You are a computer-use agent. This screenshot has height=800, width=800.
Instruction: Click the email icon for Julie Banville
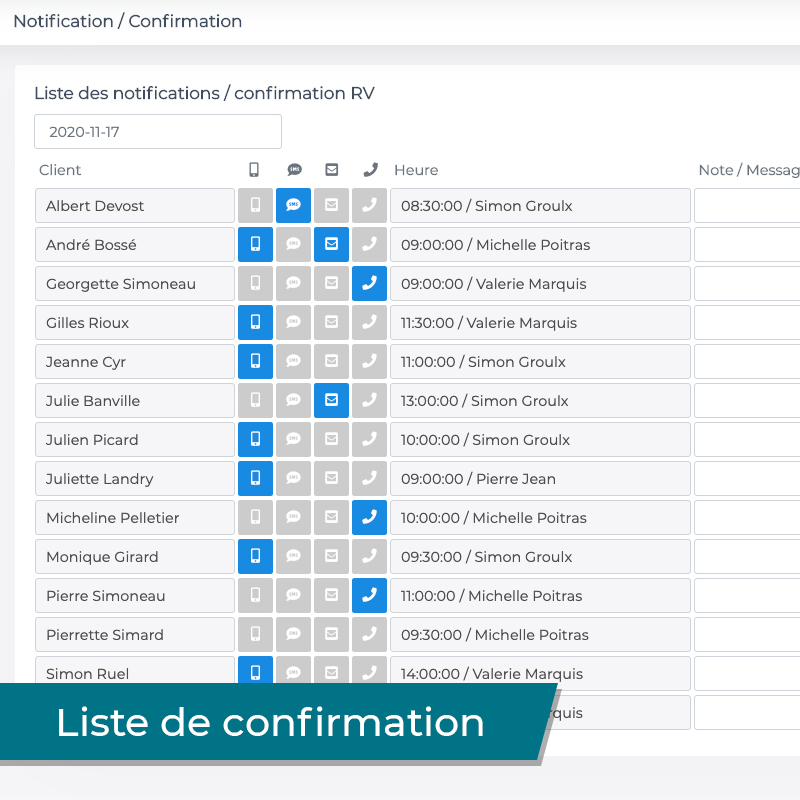pyautogui.click(x=331, y=401)
